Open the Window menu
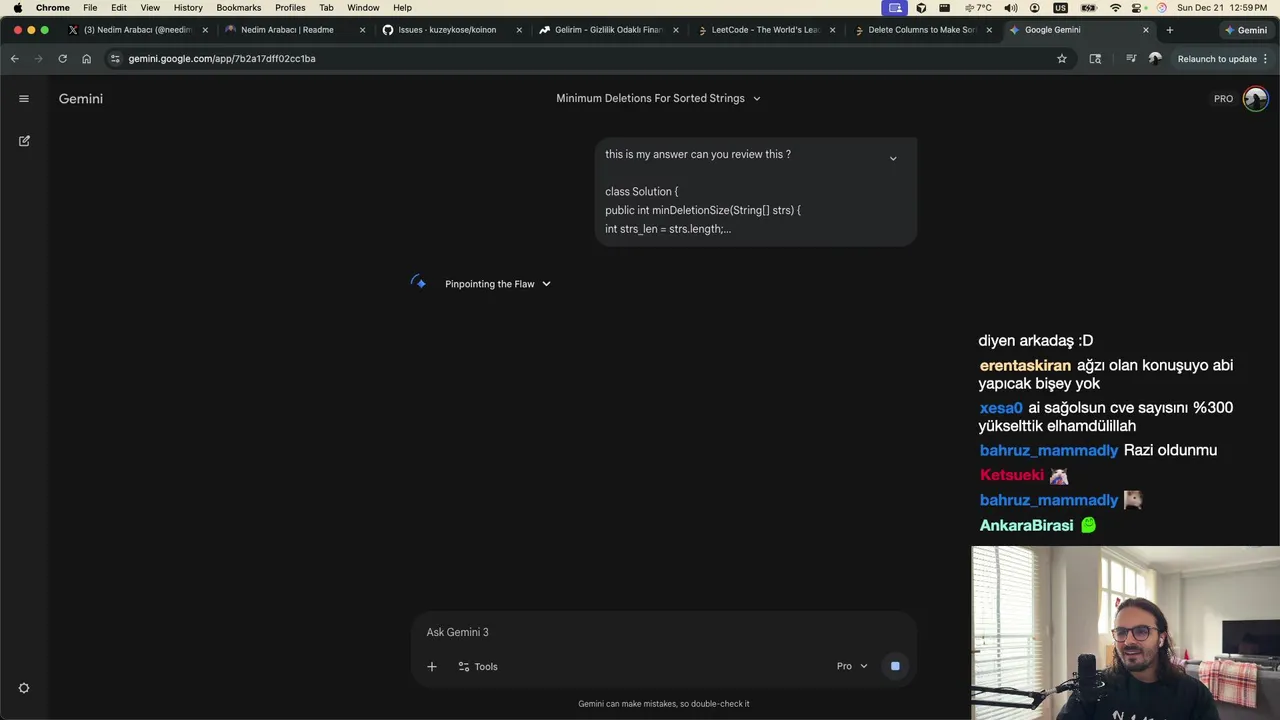Image resolution: width=1280 pixels, height=720 pixels. click(363, 8)
